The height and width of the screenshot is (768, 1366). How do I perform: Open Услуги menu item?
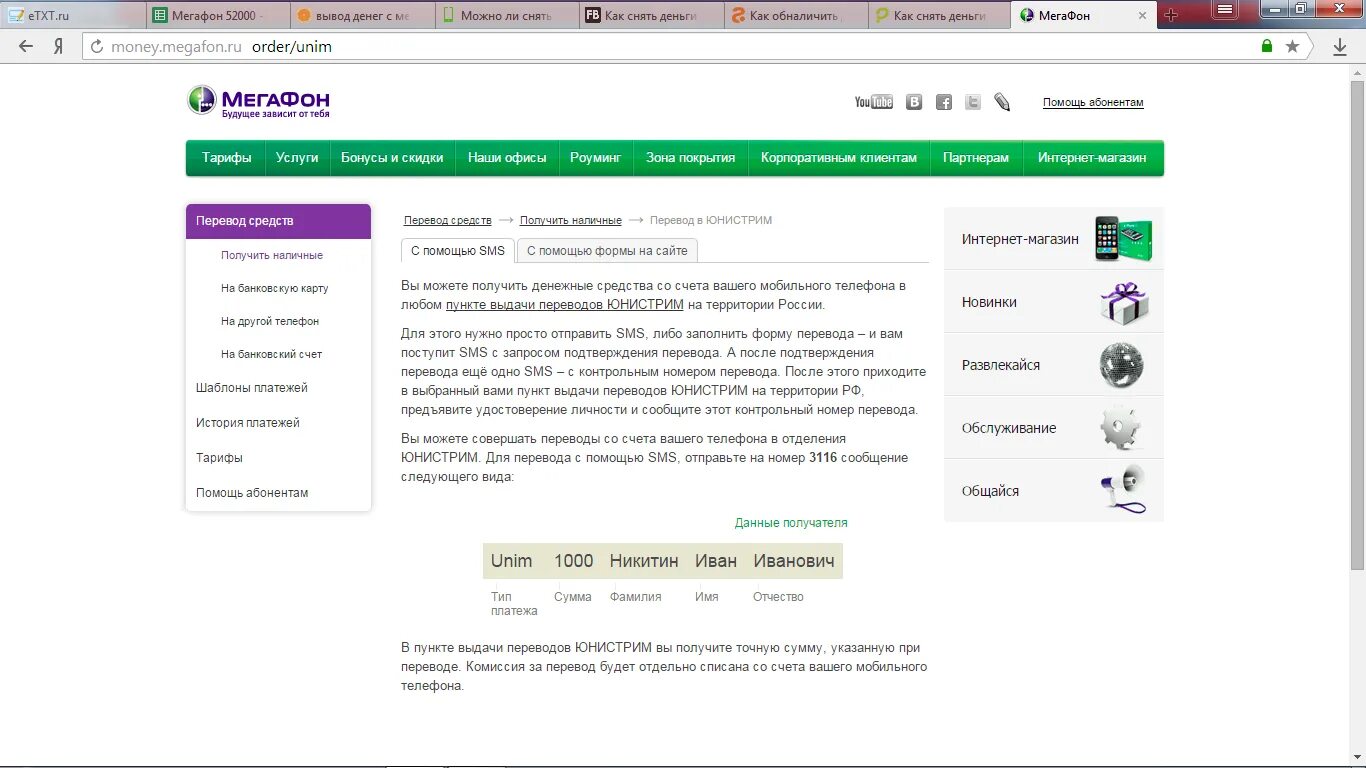pos(297,158)
